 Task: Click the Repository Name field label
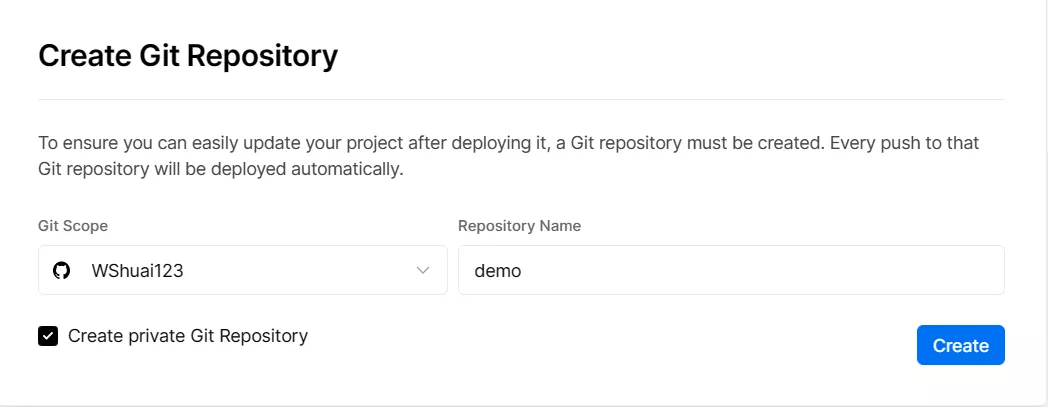pos(519,226)
